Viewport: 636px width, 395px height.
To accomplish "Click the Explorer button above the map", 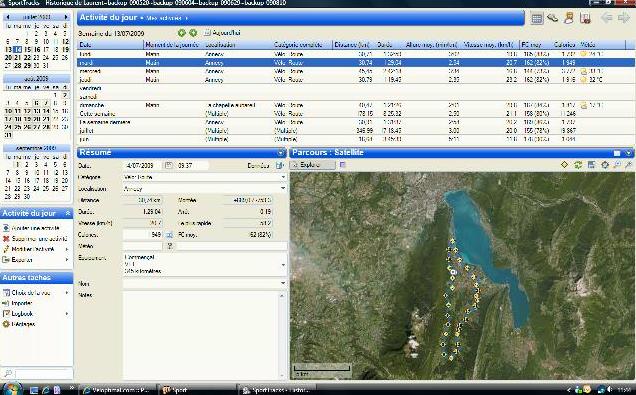I will (312, 165).
